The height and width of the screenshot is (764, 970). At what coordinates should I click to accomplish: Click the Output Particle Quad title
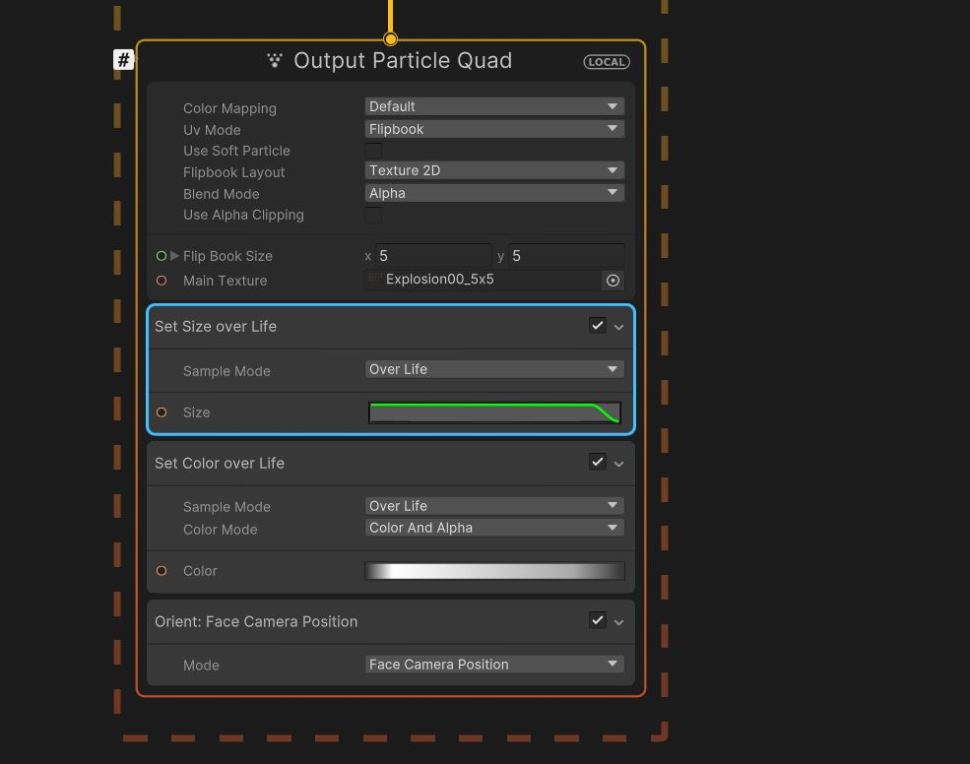[x=403, y=61]
